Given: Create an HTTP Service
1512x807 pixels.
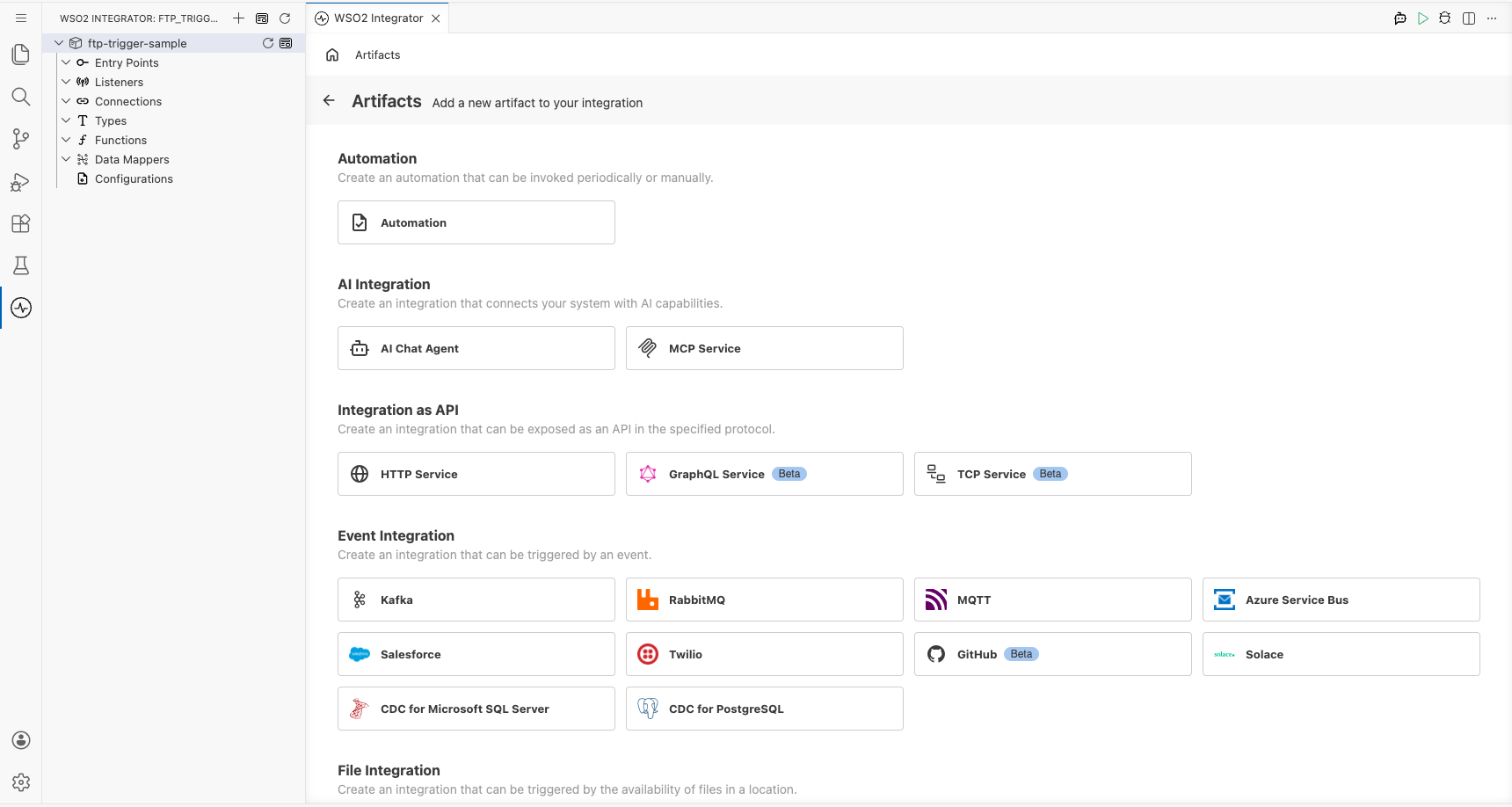Looking at the screenshot, I should [476, 474].
